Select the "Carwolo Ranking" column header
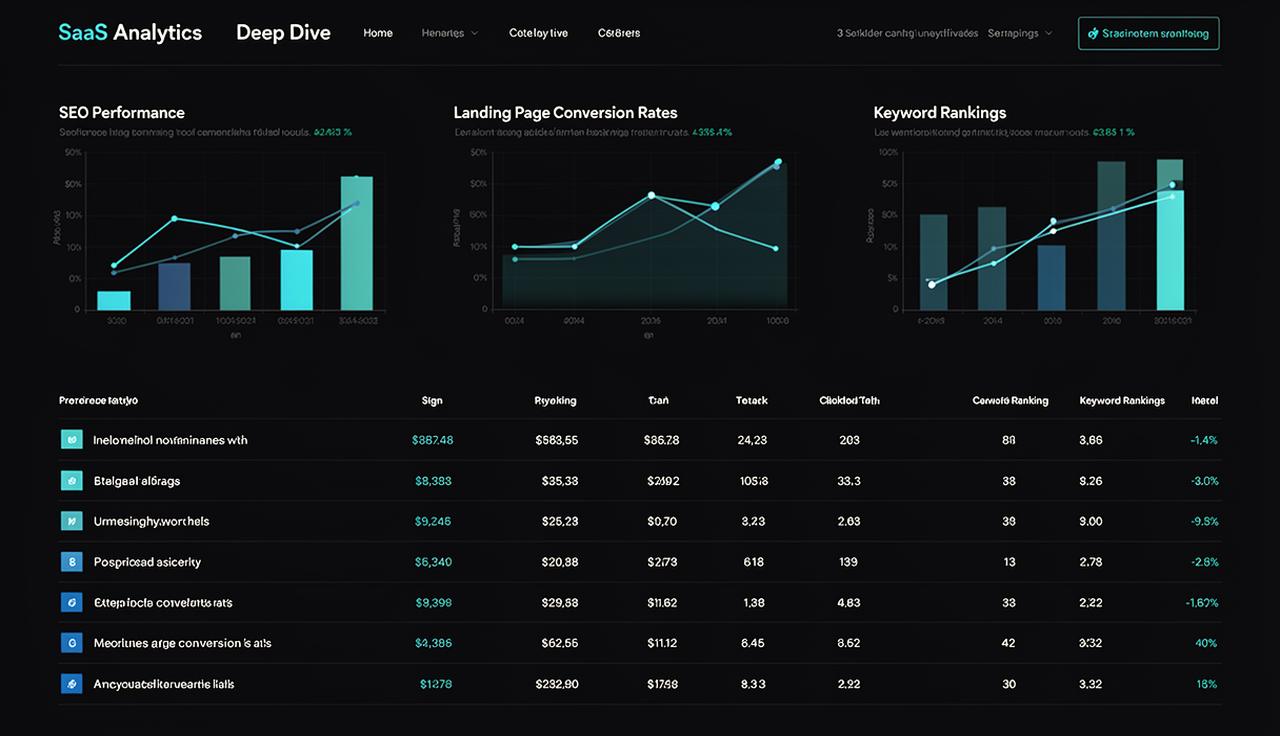The height and width of the screenshot is (736, 1280). pyautogui.click(x=1010, y=401)
